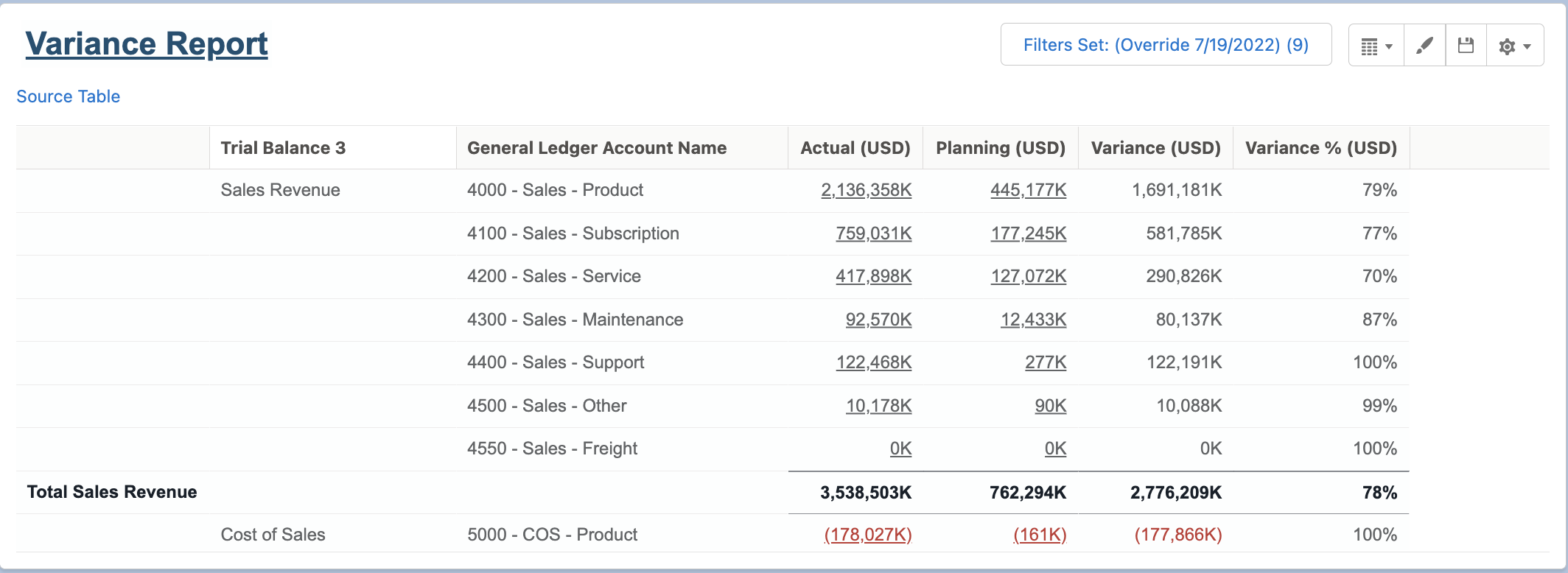Click the red Planning (161K) COS value
Viewport: 1568px width, 573px height.
(x=1040, y=535)
